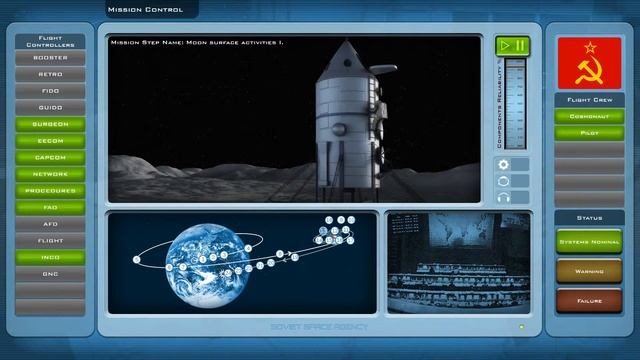The width and height of the screenshot is (640, 360).
Task: Open the gear settings icon
Action: coord(503,164)
